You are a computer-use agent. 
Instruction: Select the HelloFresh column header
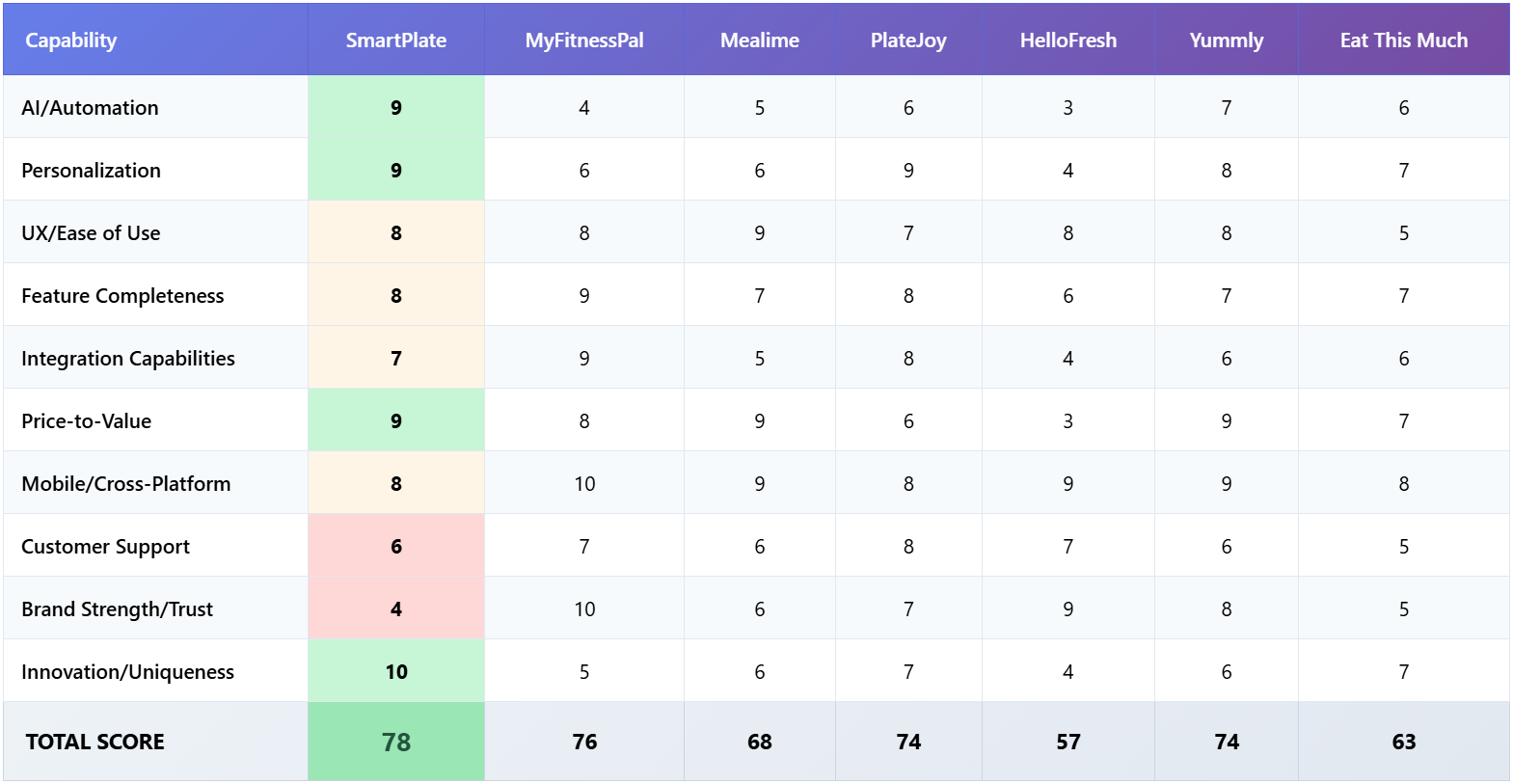coord(1067,41)
